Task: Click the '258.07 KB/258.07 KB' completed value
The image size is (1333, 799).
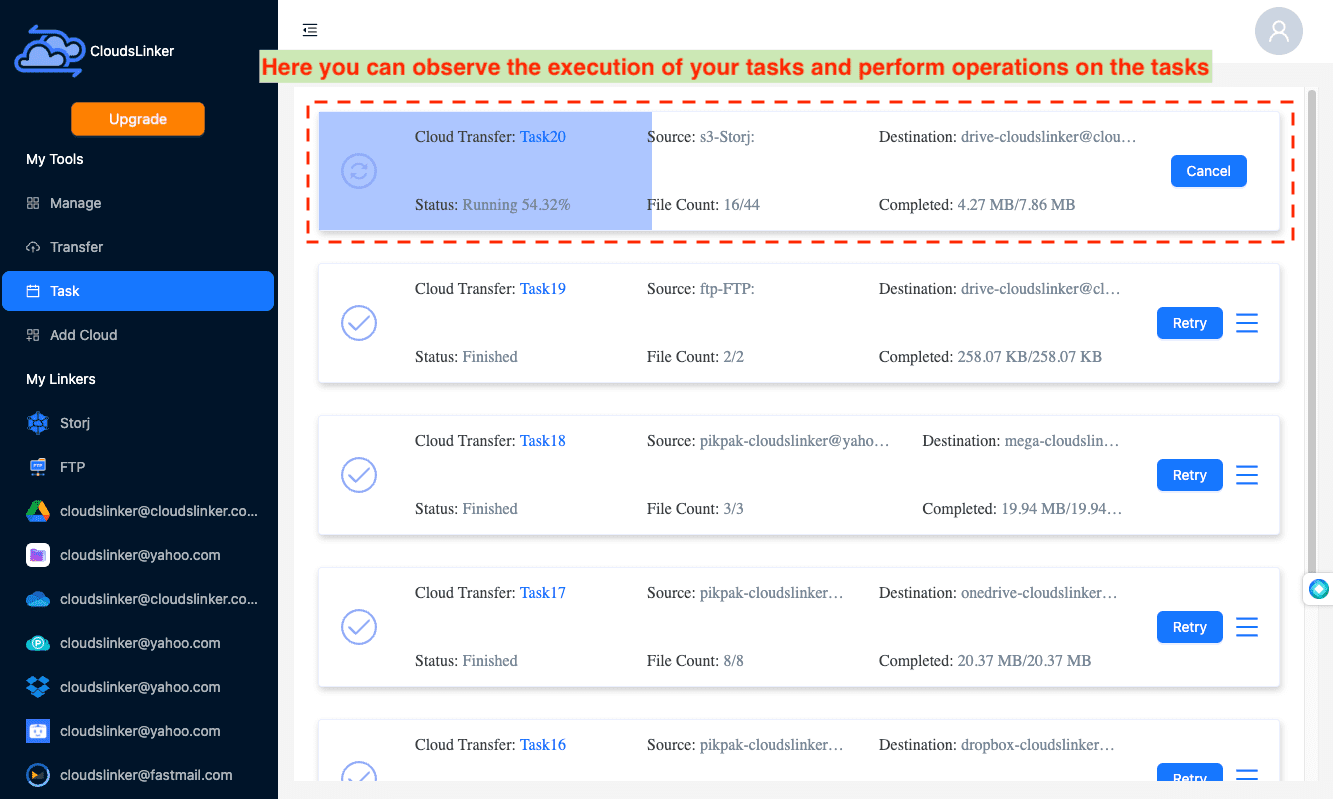Action: 1029,356
